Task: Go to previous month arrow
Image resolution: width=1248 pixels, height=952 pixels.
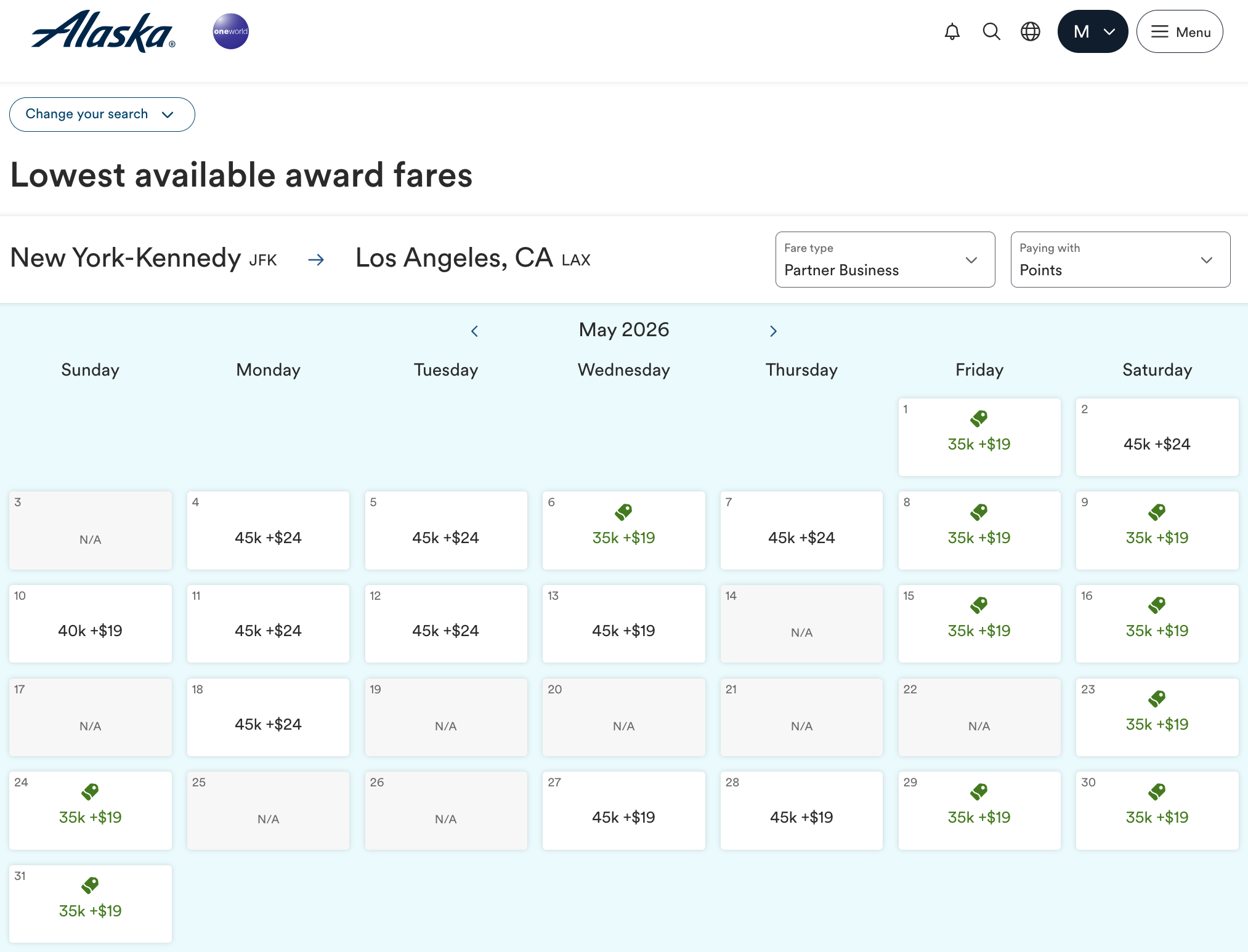Action: (474, 331)
